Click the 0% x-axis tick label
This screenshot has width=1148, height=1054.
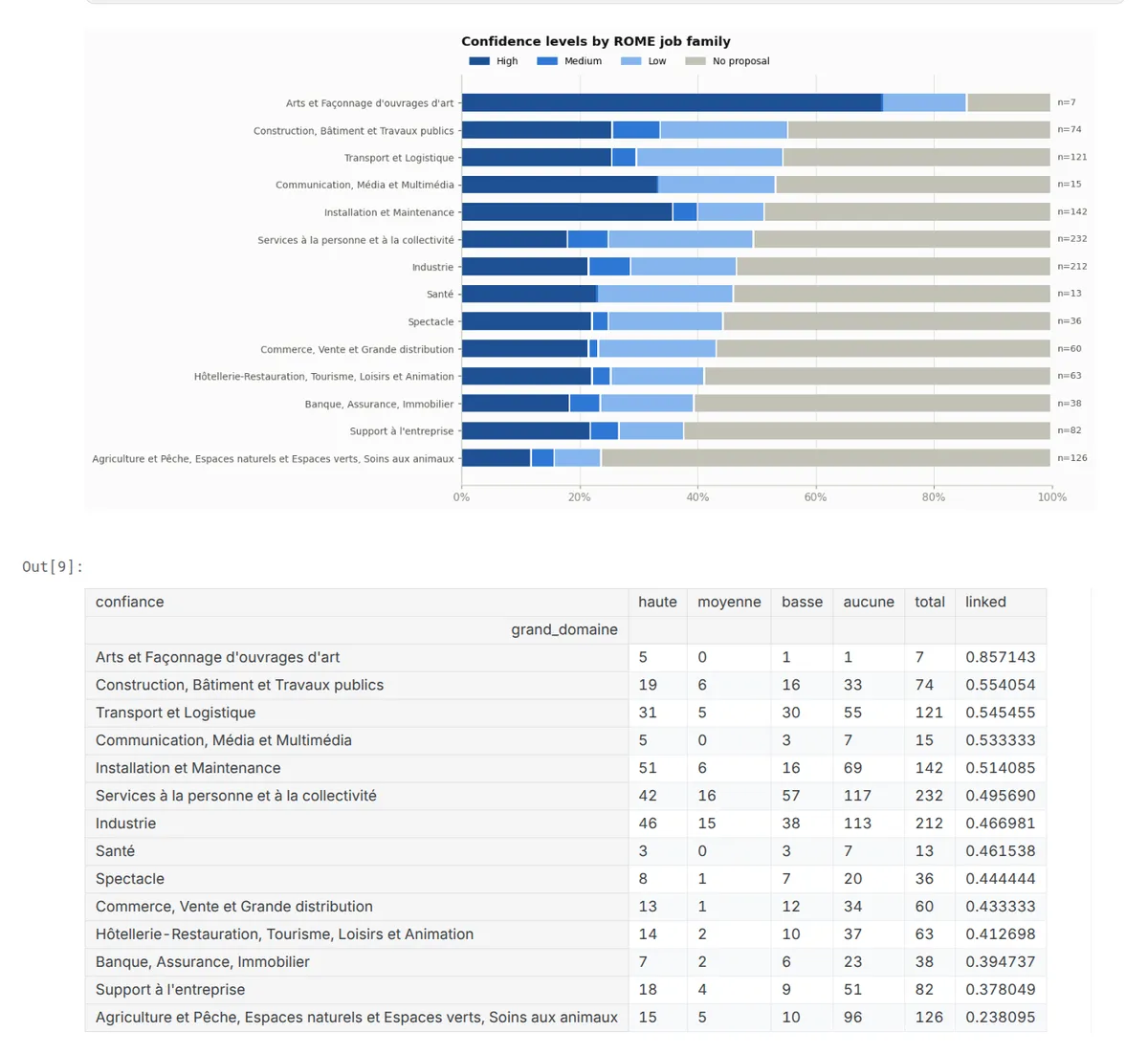point(461,497)
